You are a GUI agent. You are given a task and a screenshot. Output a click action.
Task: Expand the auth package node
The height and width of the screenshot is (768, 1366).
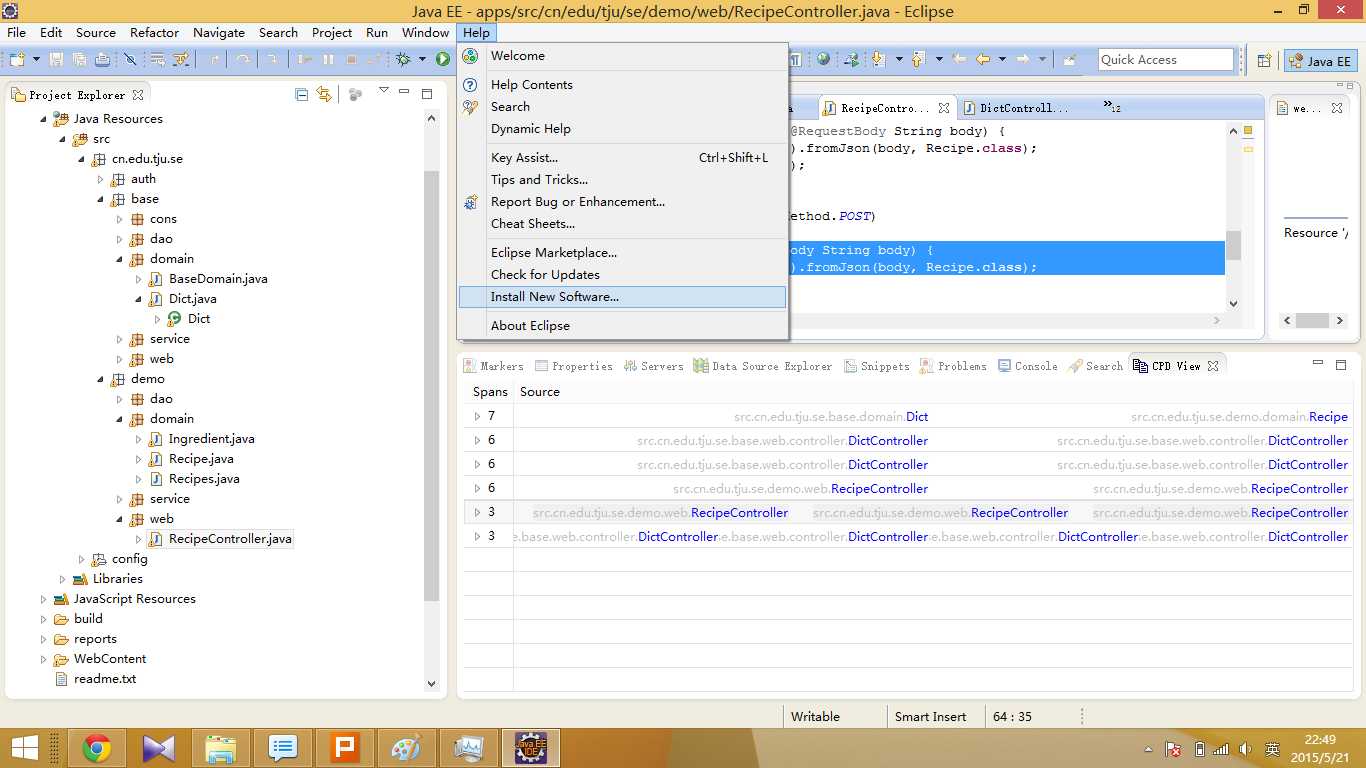101,179
